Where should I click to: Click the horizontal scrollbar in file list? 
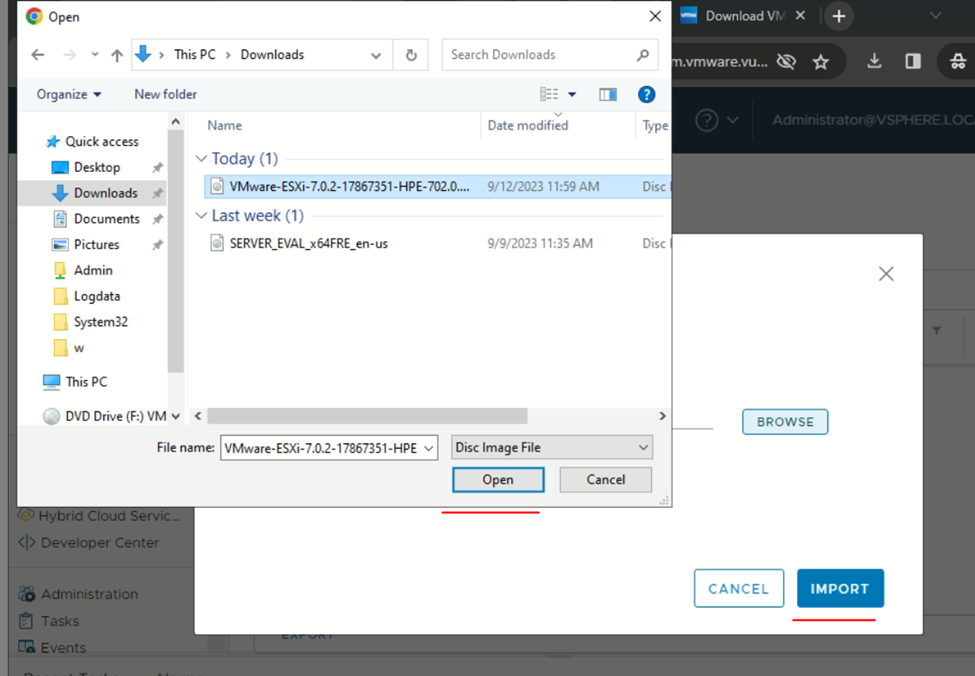(367, 415)
